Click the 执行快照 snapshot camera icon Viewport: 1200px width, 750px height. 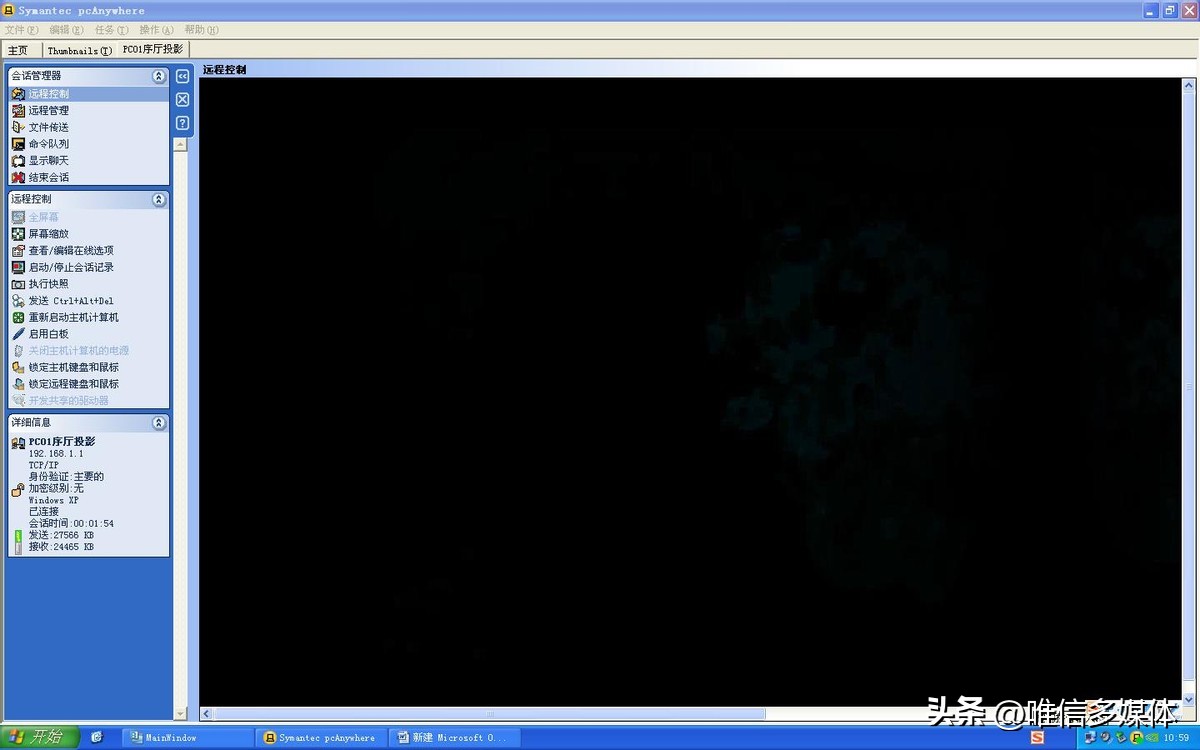[18, 284]
